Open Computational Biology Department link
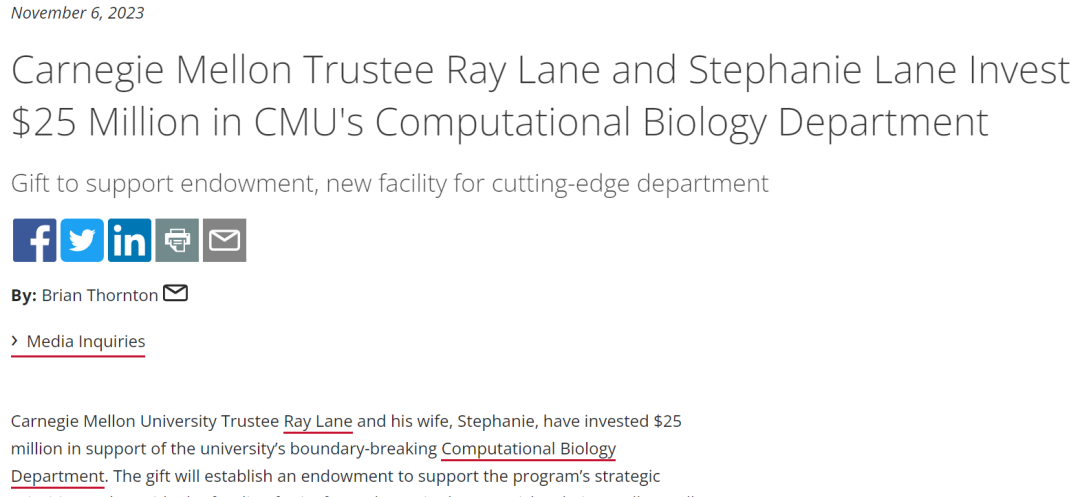This screenshot has width=1080, height=497. pyautogui.click(x=528, y=448)
